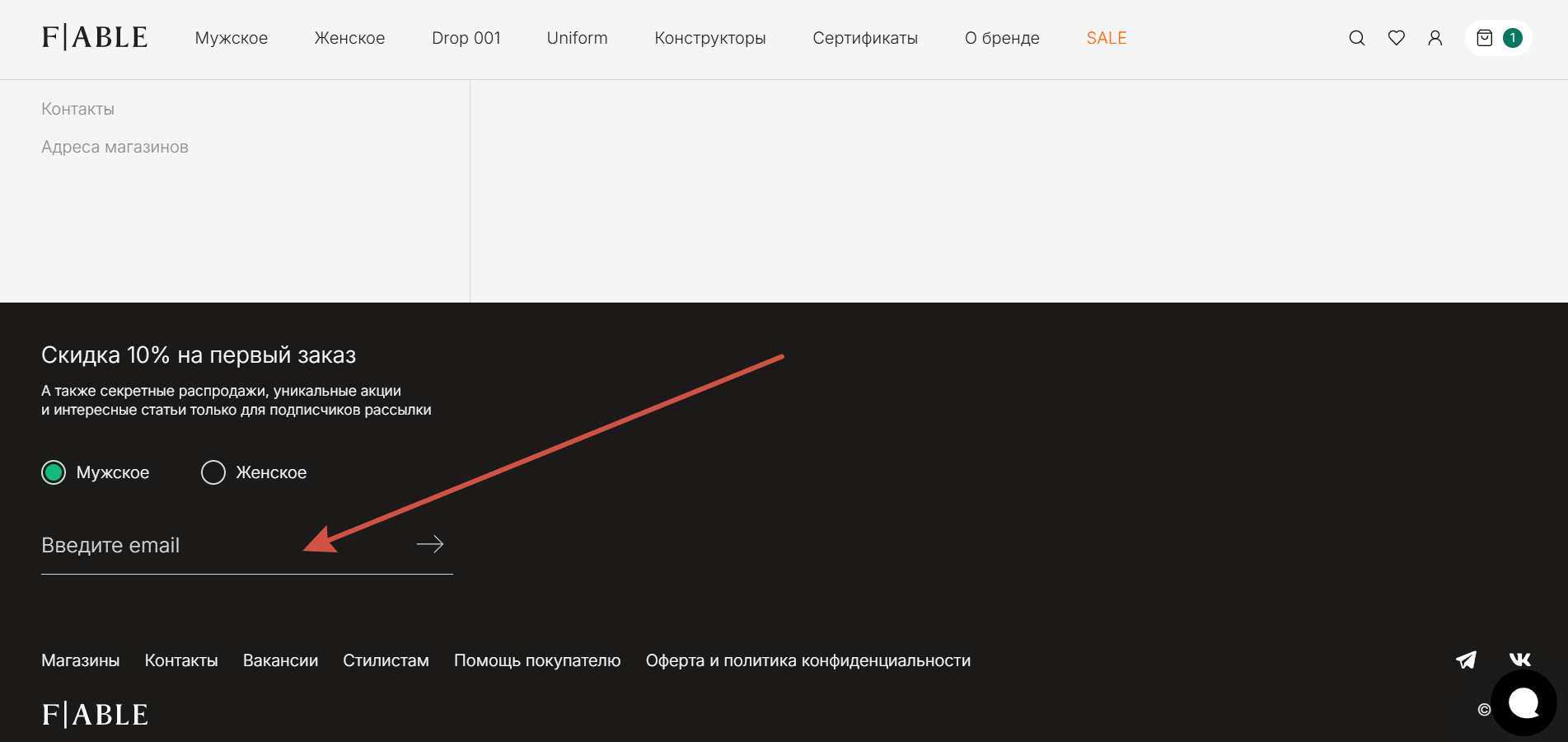Open the footer Магазины link

81,660
